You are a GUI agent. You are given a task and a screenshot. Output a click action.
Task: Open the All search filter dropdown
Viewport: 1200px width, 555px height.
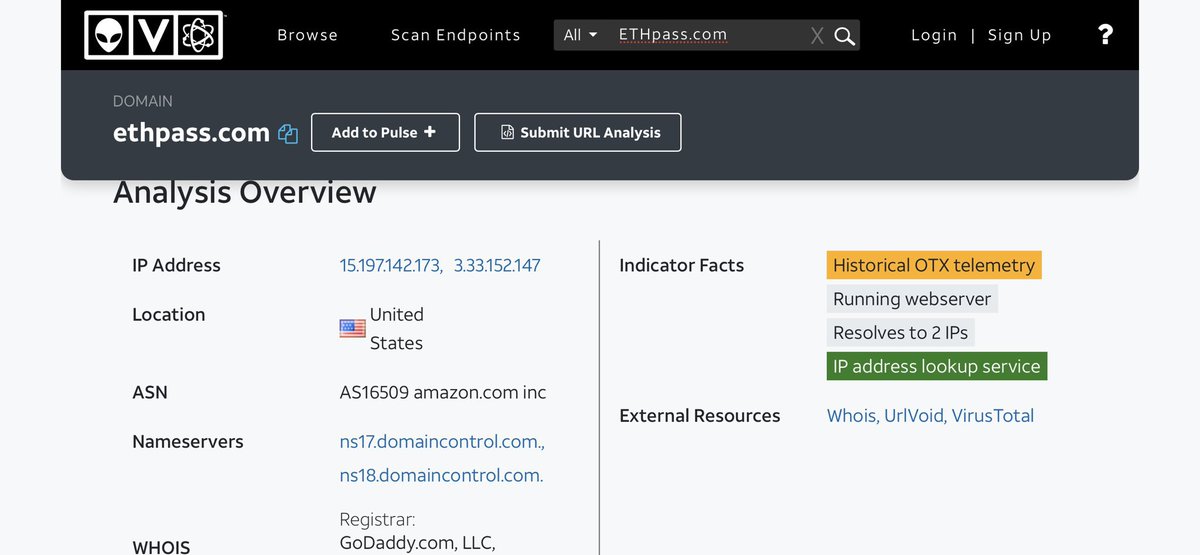580,35
